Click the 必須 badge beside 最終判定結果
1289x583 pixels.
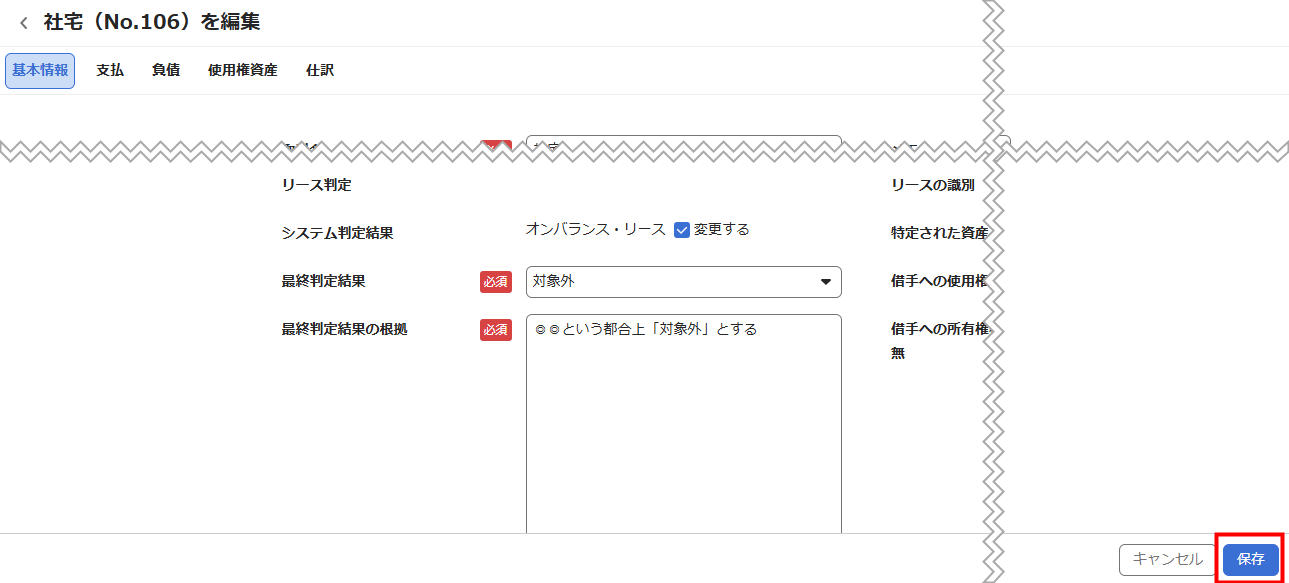pyautogui.click(x=496, y=282)
